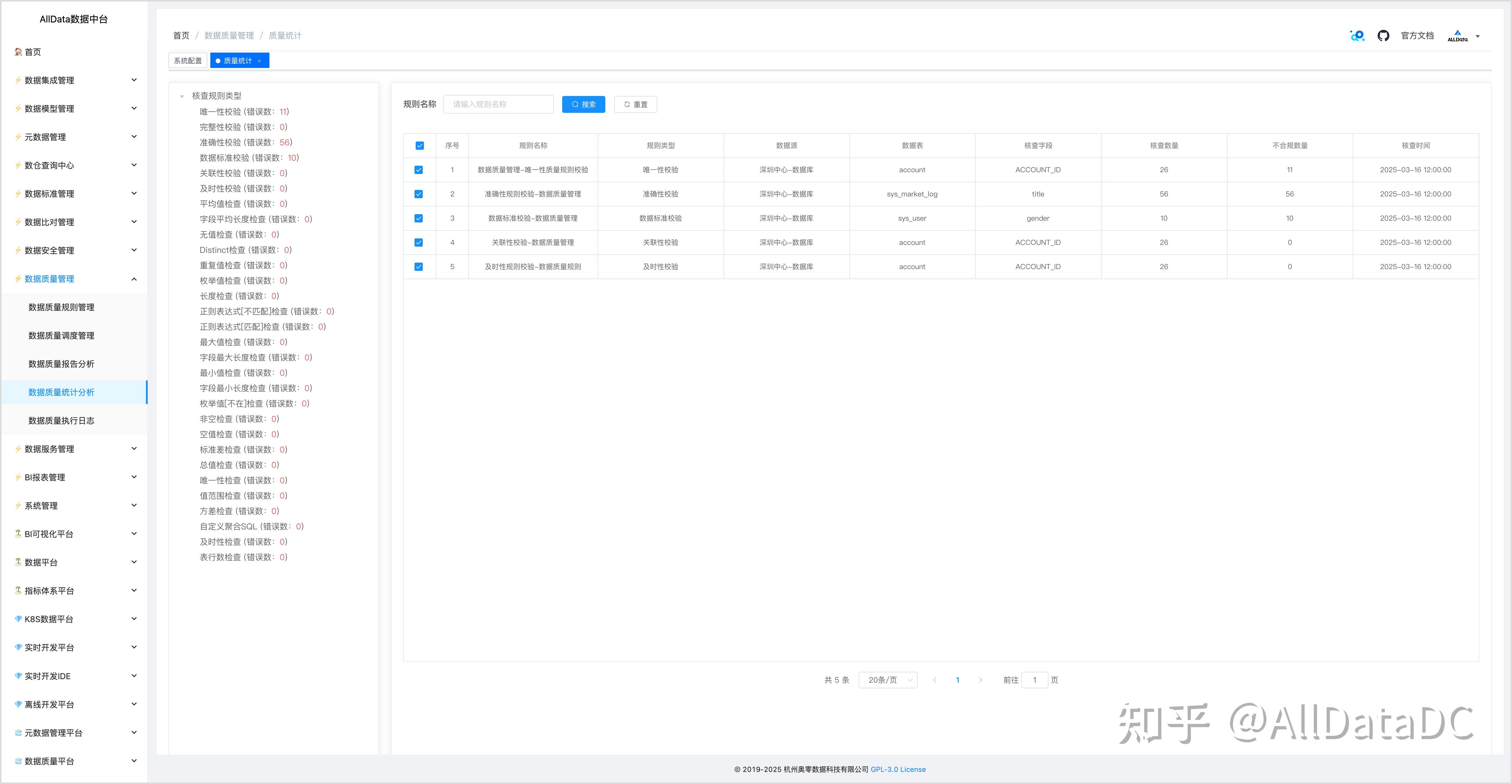Toggle the select-all checkbox in table header
This screenshot has width=1512, height=784.
point(419,146)
